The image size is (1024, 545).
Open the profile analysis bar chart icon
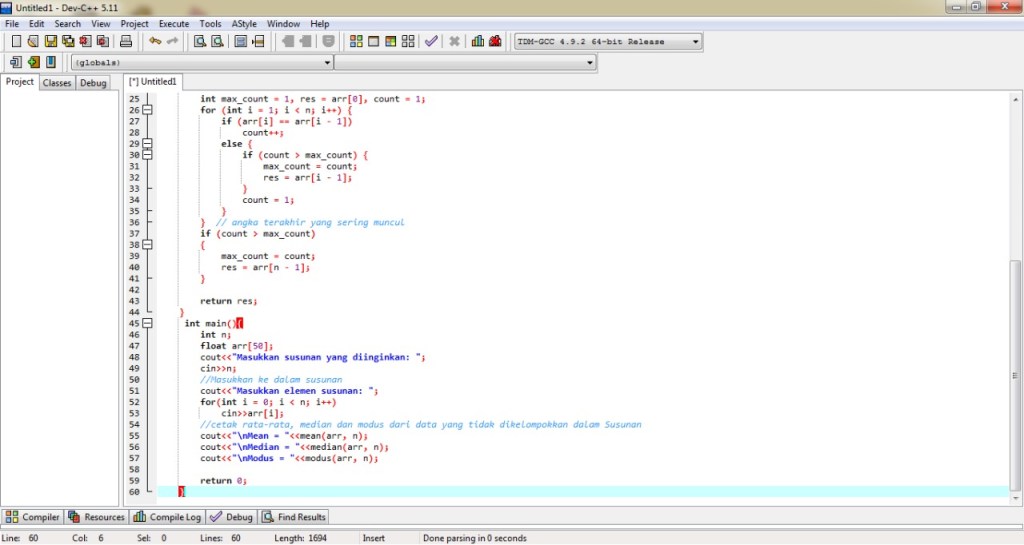coord(478,42)
